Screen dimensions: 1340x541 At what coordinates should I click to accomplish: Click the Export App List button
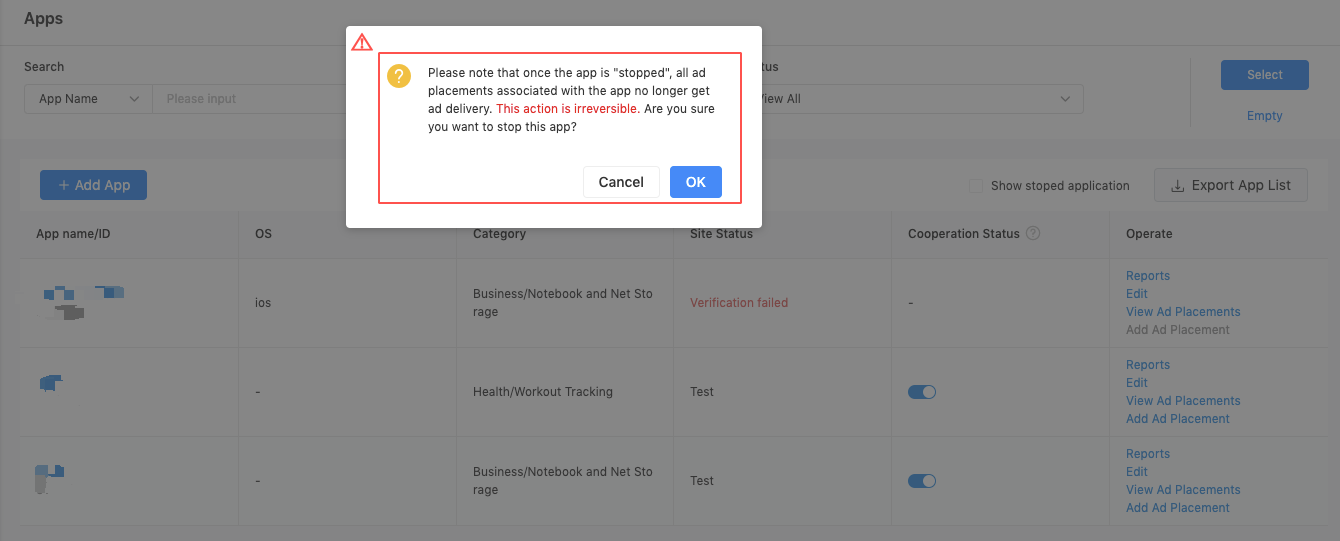pos(1231,185)
